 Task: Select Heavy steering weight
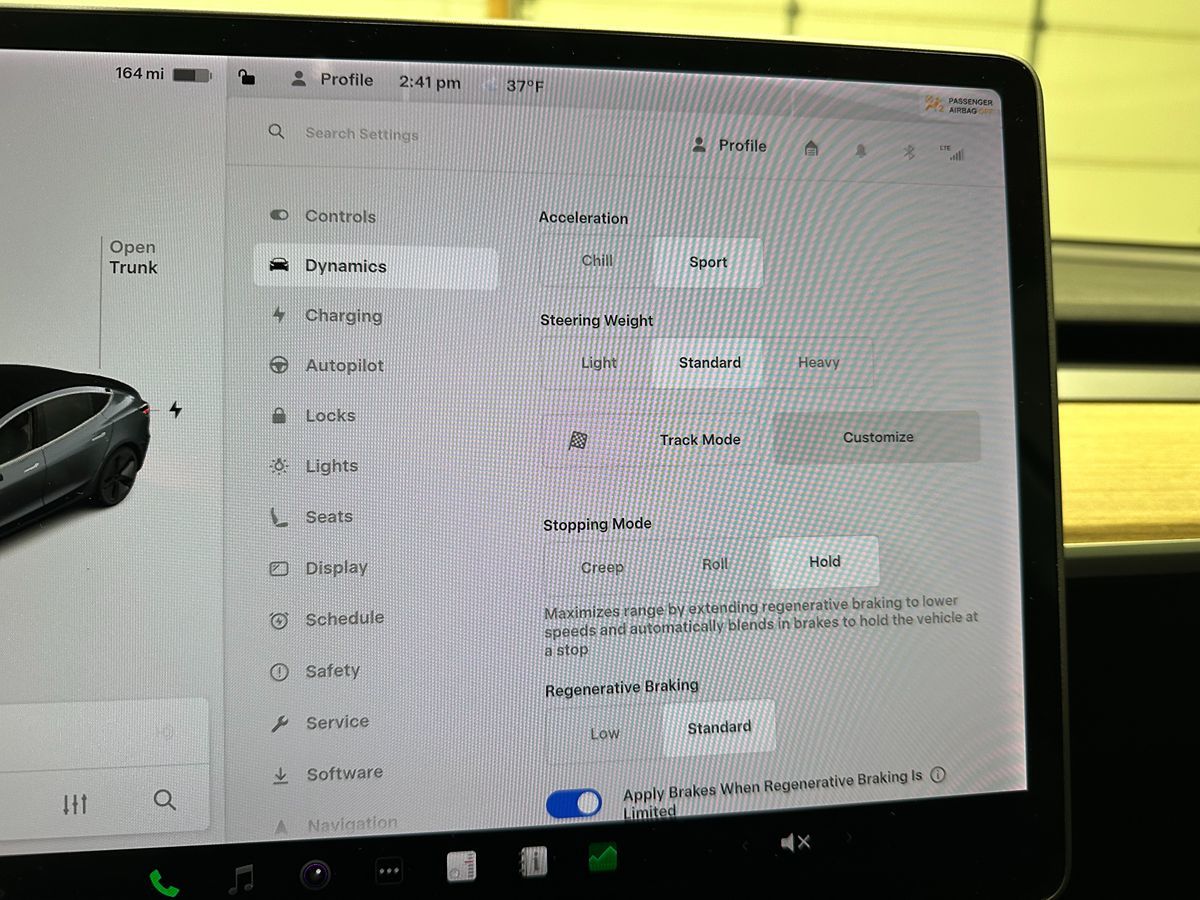click(x=818, y=363)
